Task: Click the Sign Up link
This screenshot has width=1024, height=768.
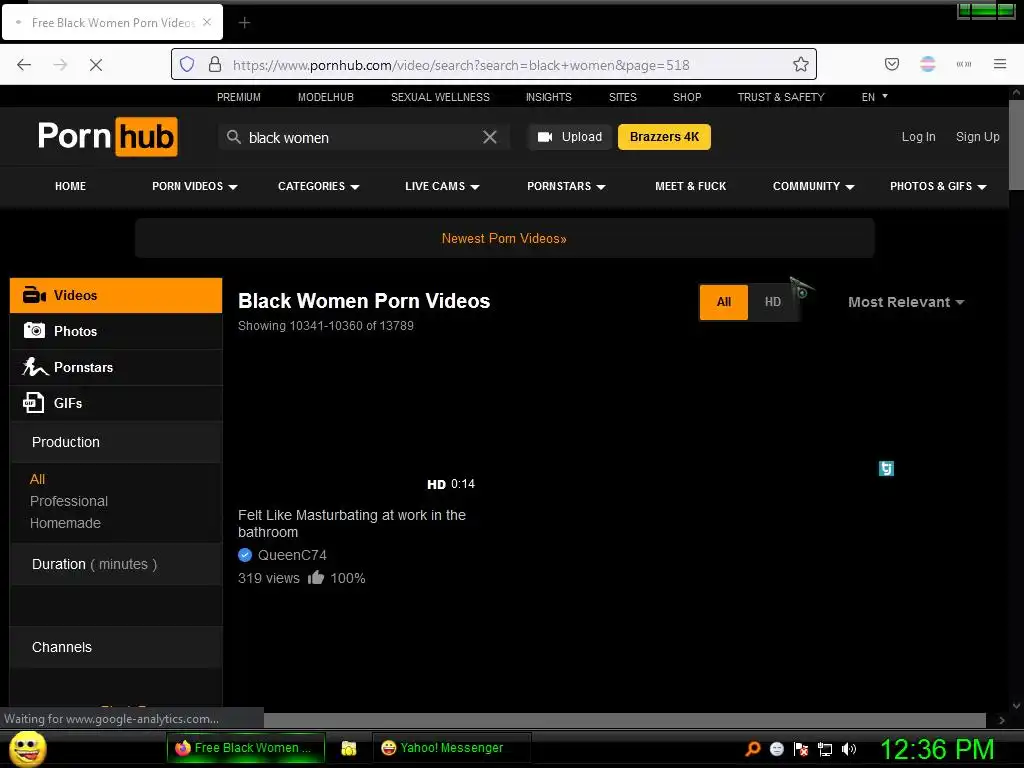Action: [x=978, y=136]
